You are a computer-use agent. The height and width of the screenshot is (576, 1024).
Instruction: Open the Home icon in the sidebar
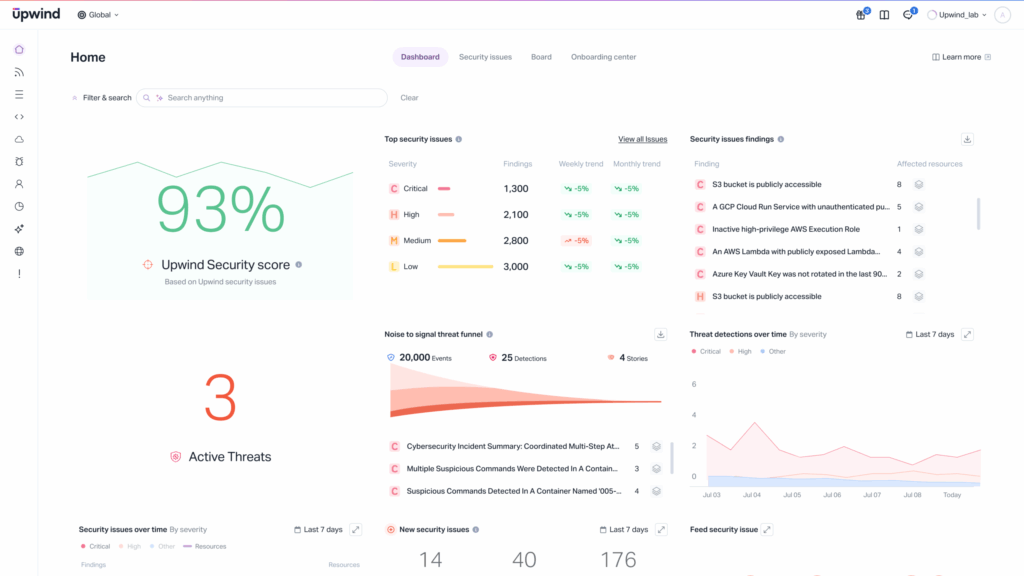(x=19, y=49)
